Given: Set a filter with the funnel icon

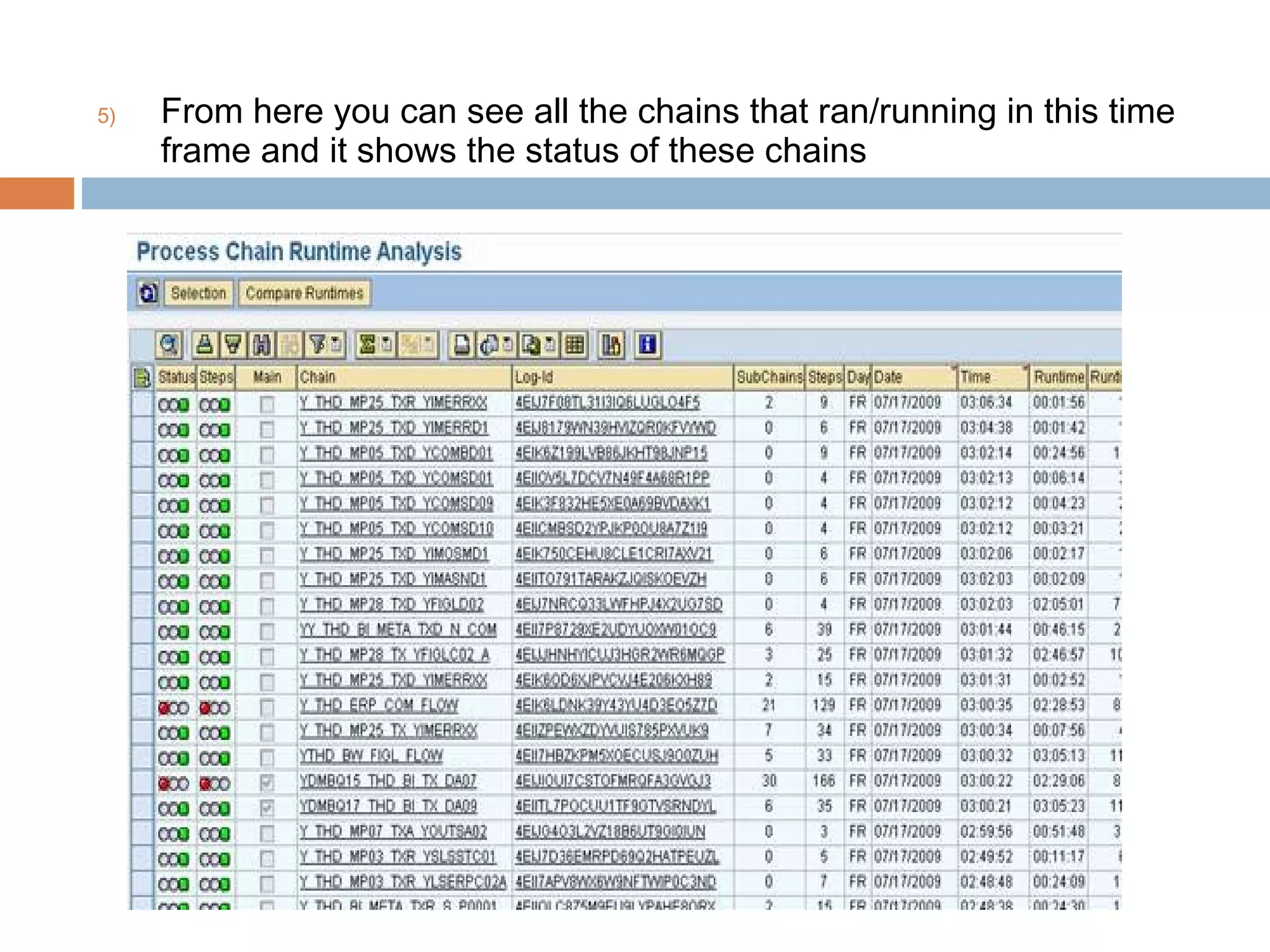Looking at the screenshot, I should click(317, 345).
